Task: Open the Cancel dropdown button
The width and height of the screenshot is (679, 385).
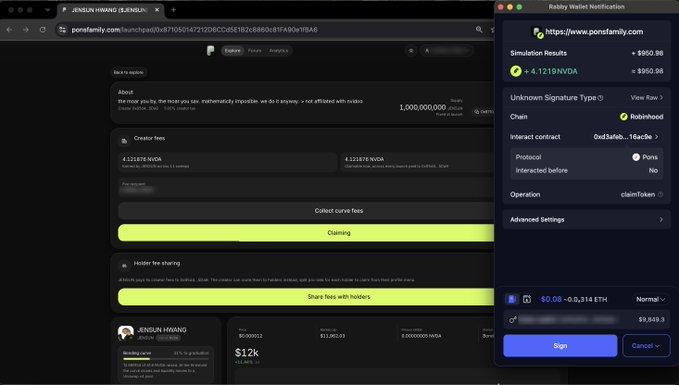Action: pyautogui.click(x=646, y=346)
